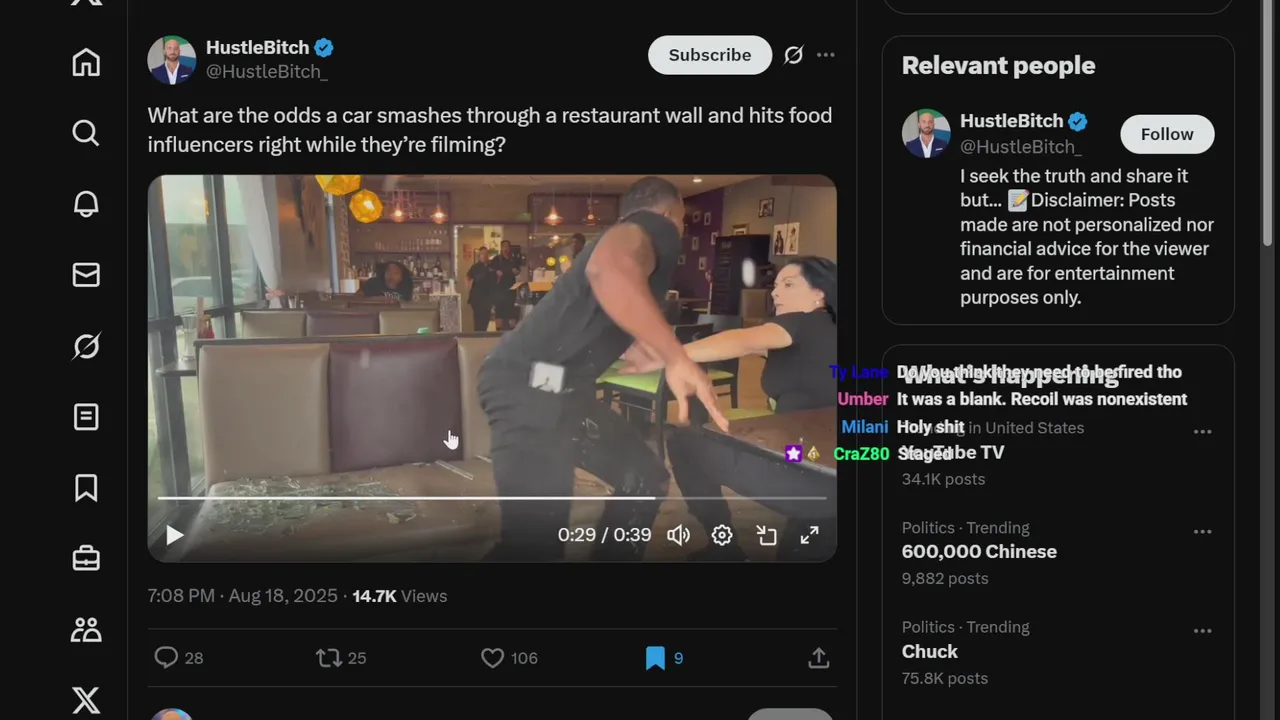Open post timestamp Aug 18, 2025
This screenshot has width=1280, height=720.
click(x=242, y=596)
